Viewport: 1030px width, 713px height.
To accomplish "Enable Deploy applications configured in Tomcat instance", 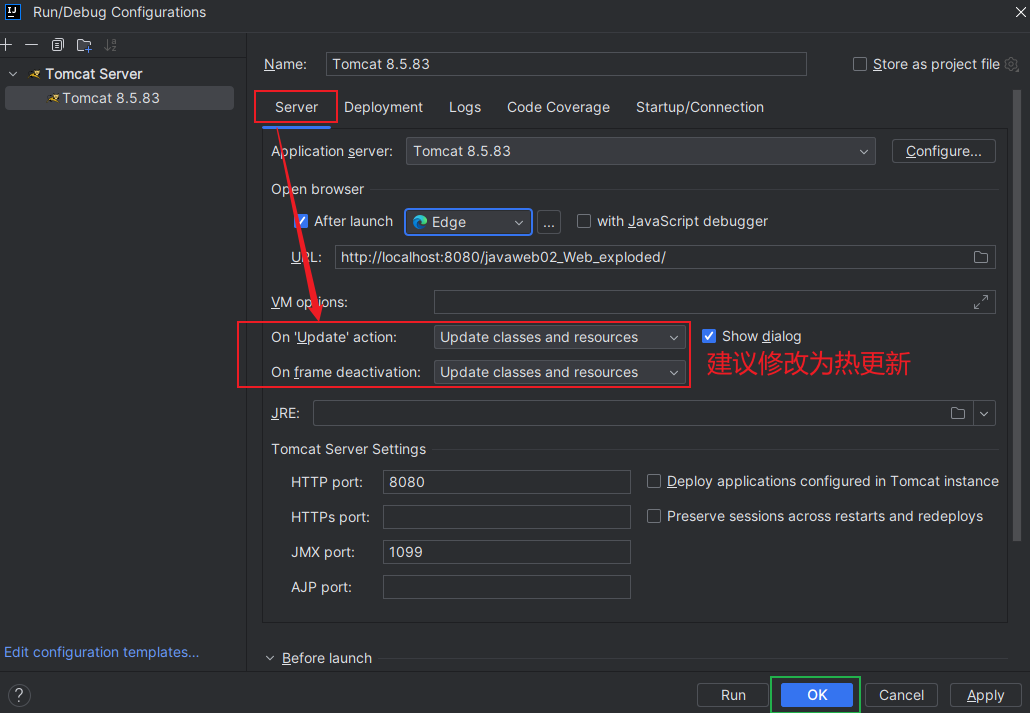I will pyautogui.click(x=654, y=481).
